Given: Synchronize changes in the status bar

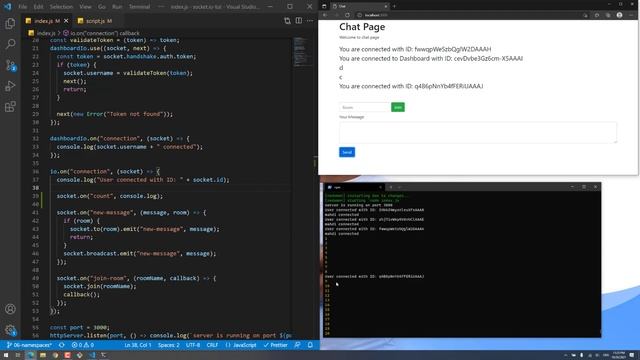Looking at the screenshot, I should point(62,345).
